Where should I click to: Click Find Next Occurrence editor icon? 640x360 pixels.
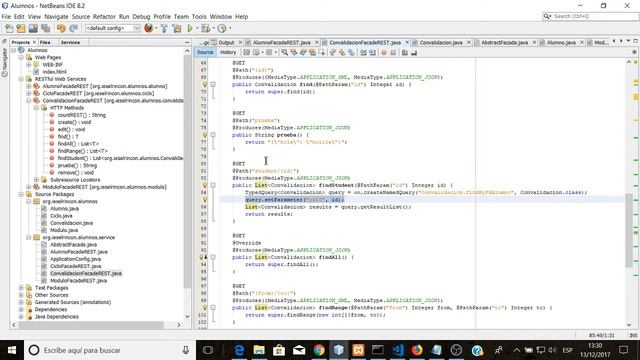303,52
